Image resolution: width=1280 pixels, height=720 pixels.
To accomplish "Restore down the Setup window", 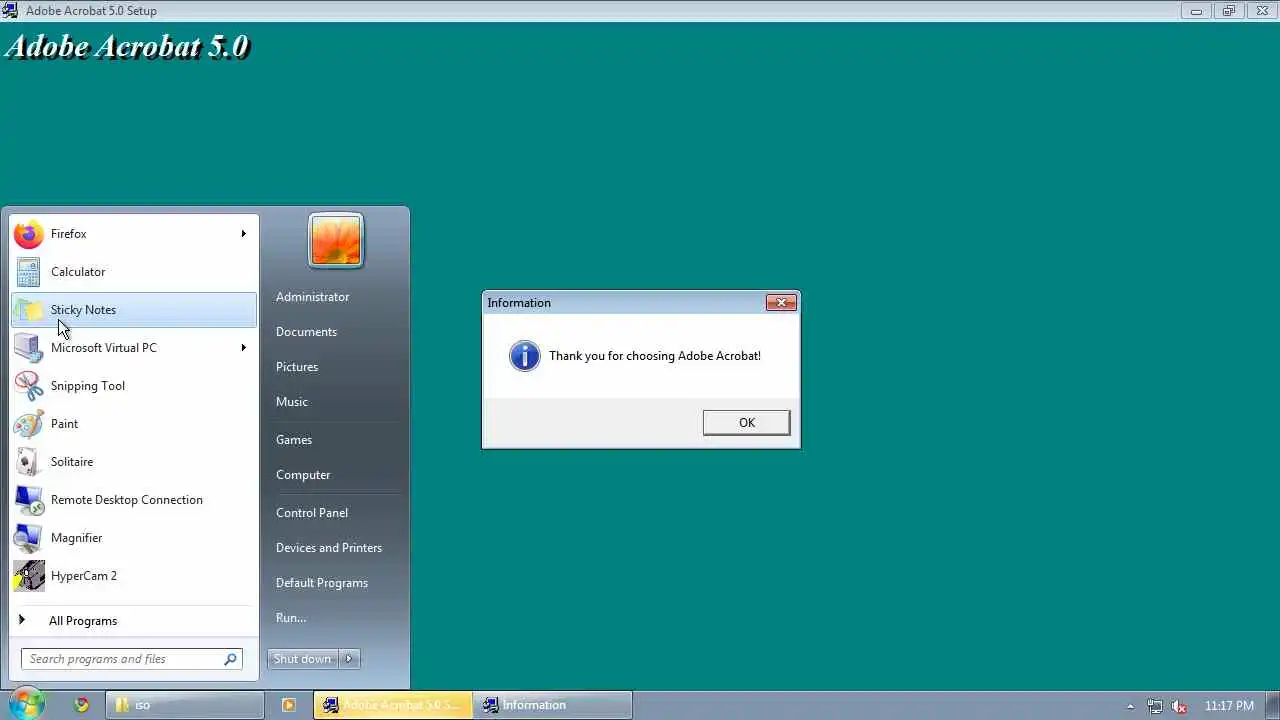I will coord(1229,11).
